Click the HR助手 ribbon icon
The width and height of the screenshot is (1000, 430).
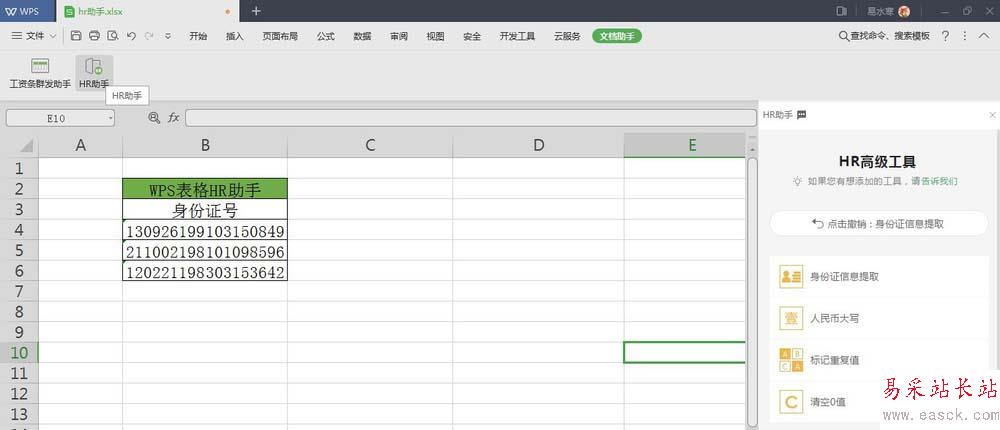(94, 73)
